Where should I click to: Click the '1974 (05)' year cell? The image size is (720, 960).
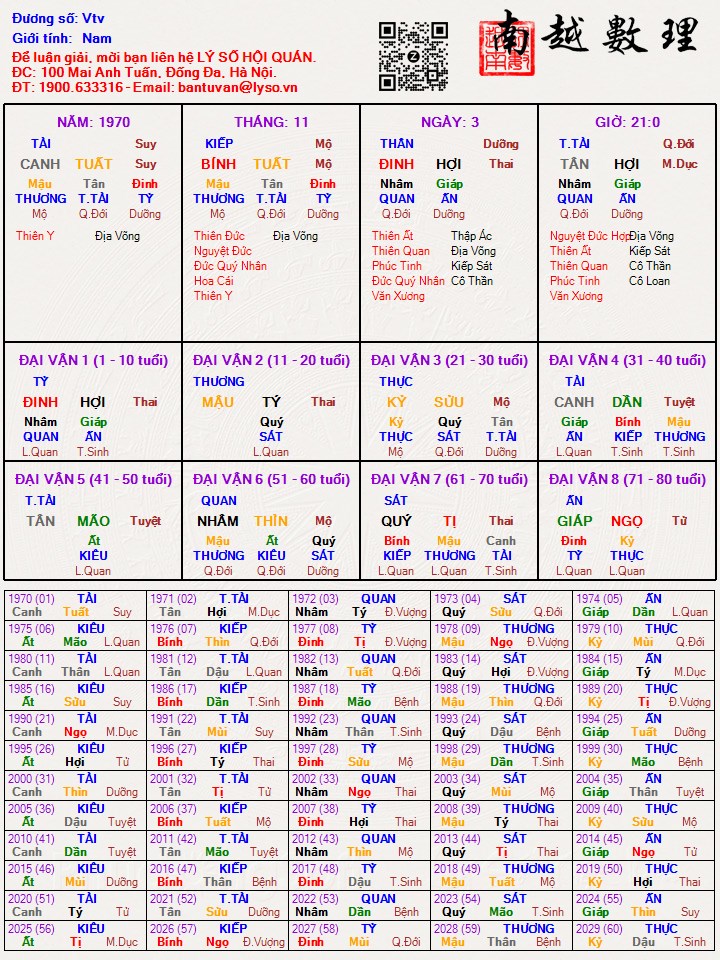click(x=644, y=606)
